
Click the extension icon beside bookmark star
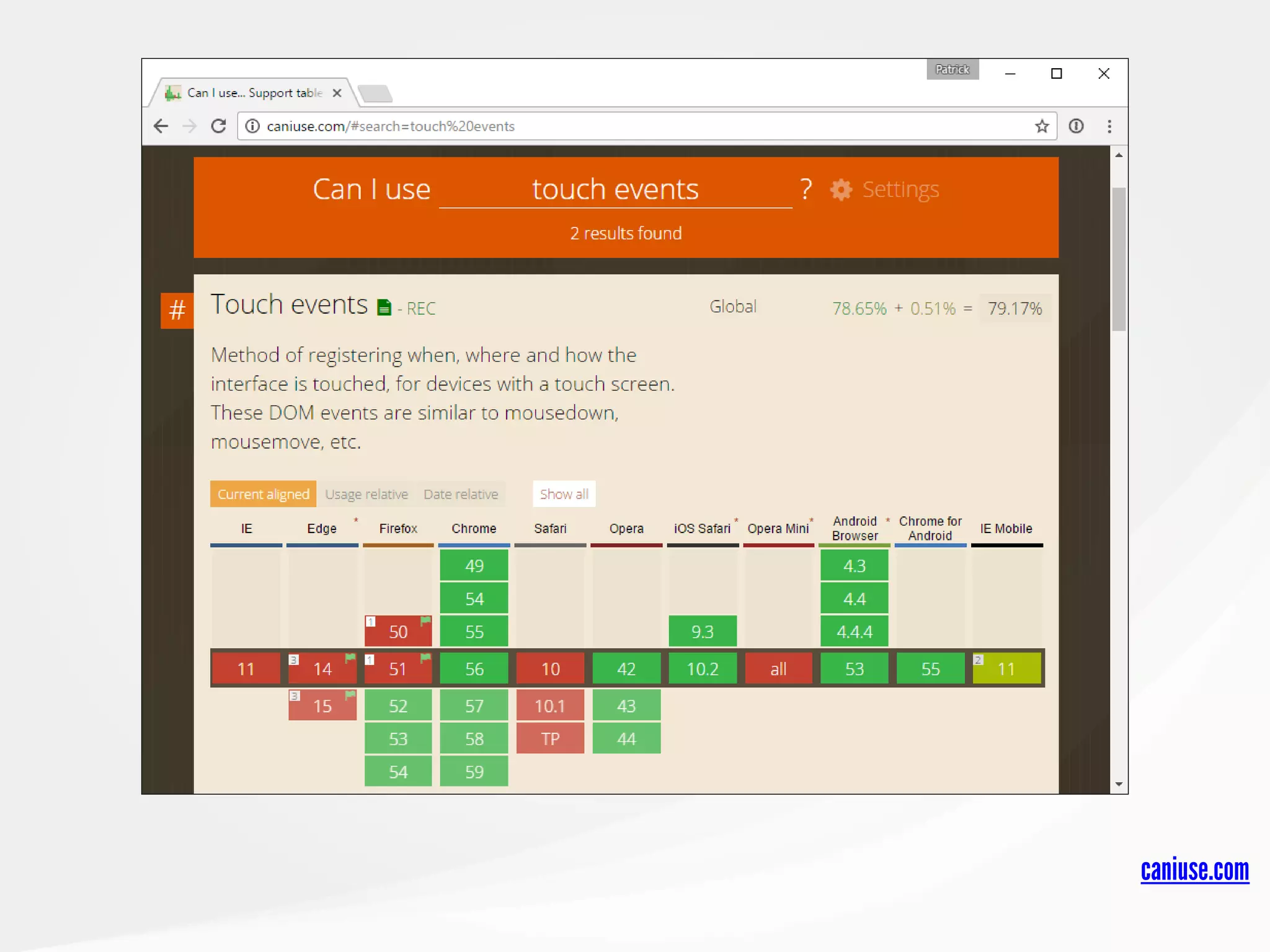1076,126
